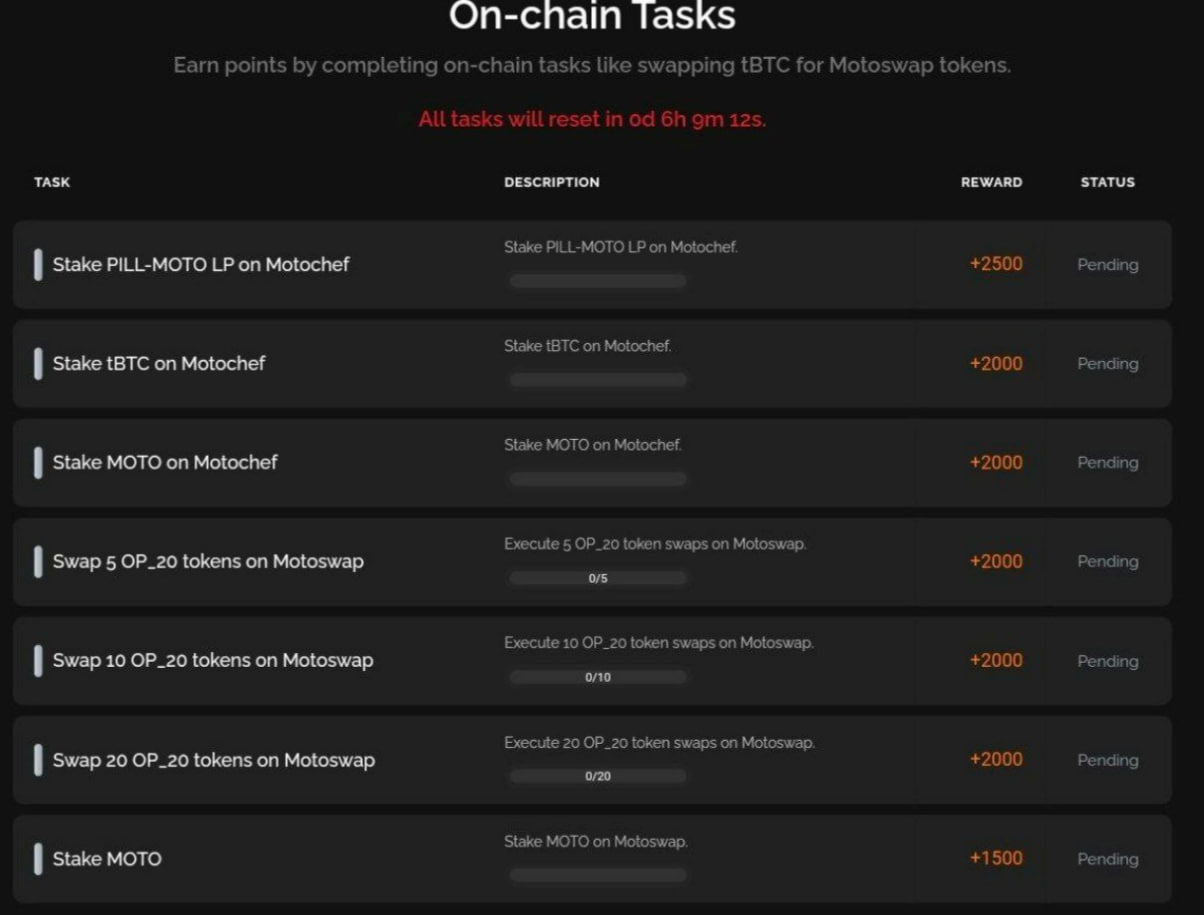Click the REWARD column header
The image size is (1204, 915).
[x=992, y=182]
